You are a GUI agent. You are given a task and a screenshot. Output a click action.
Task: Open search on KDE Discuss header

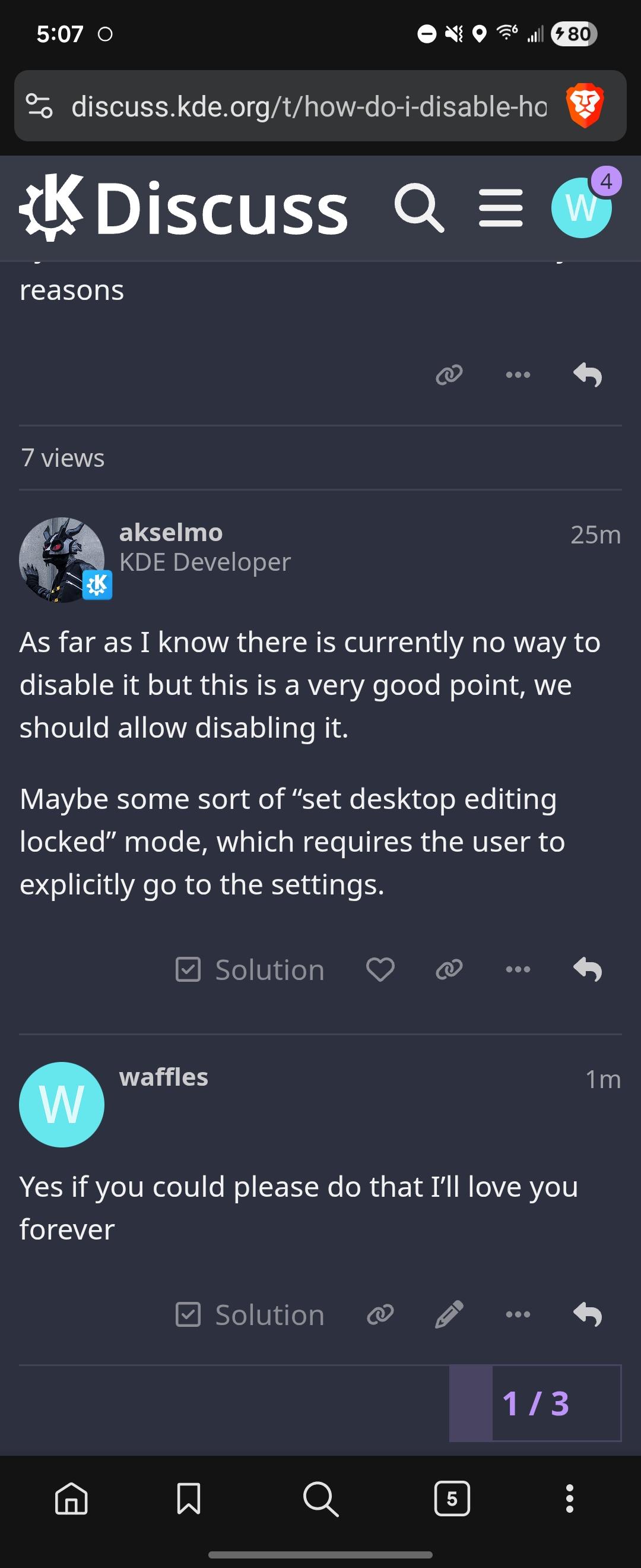tap(418, 208)
